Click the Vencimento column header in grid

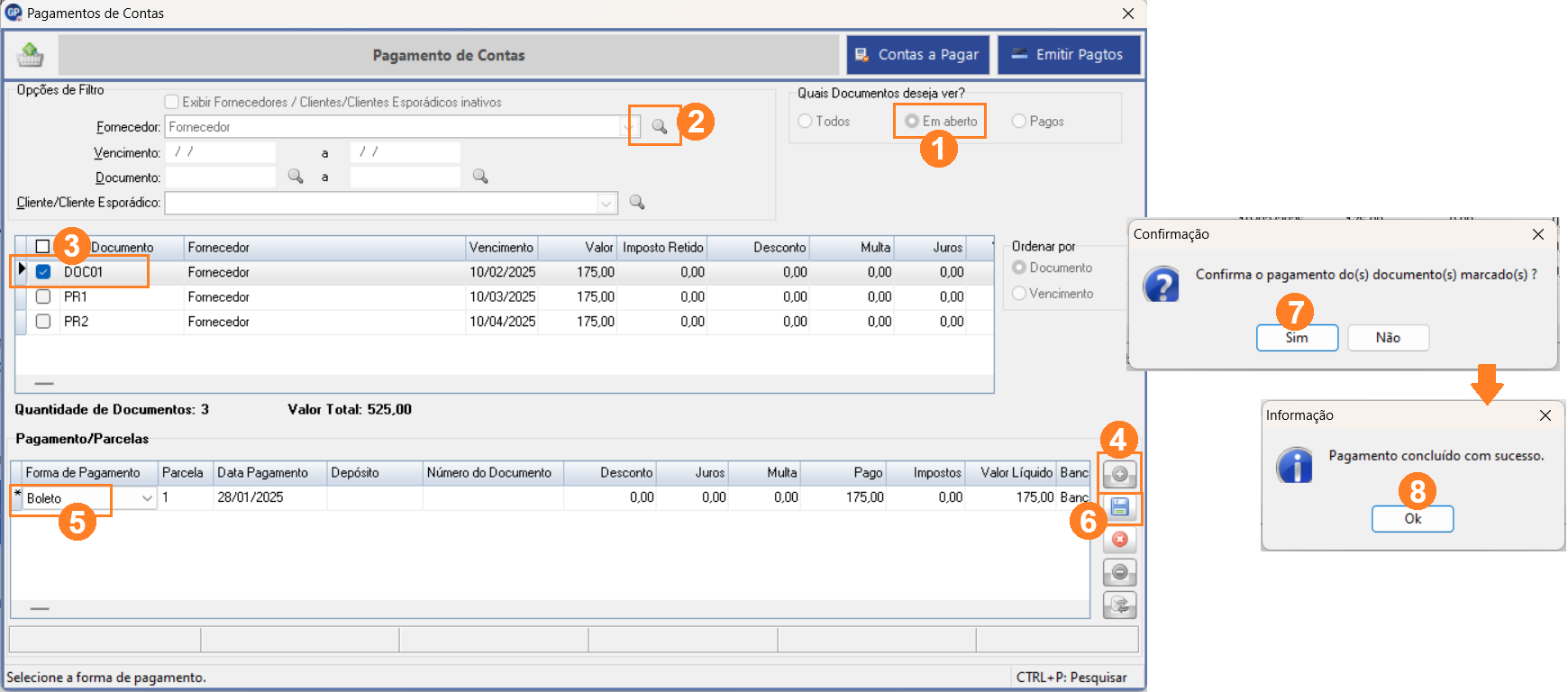502,247
